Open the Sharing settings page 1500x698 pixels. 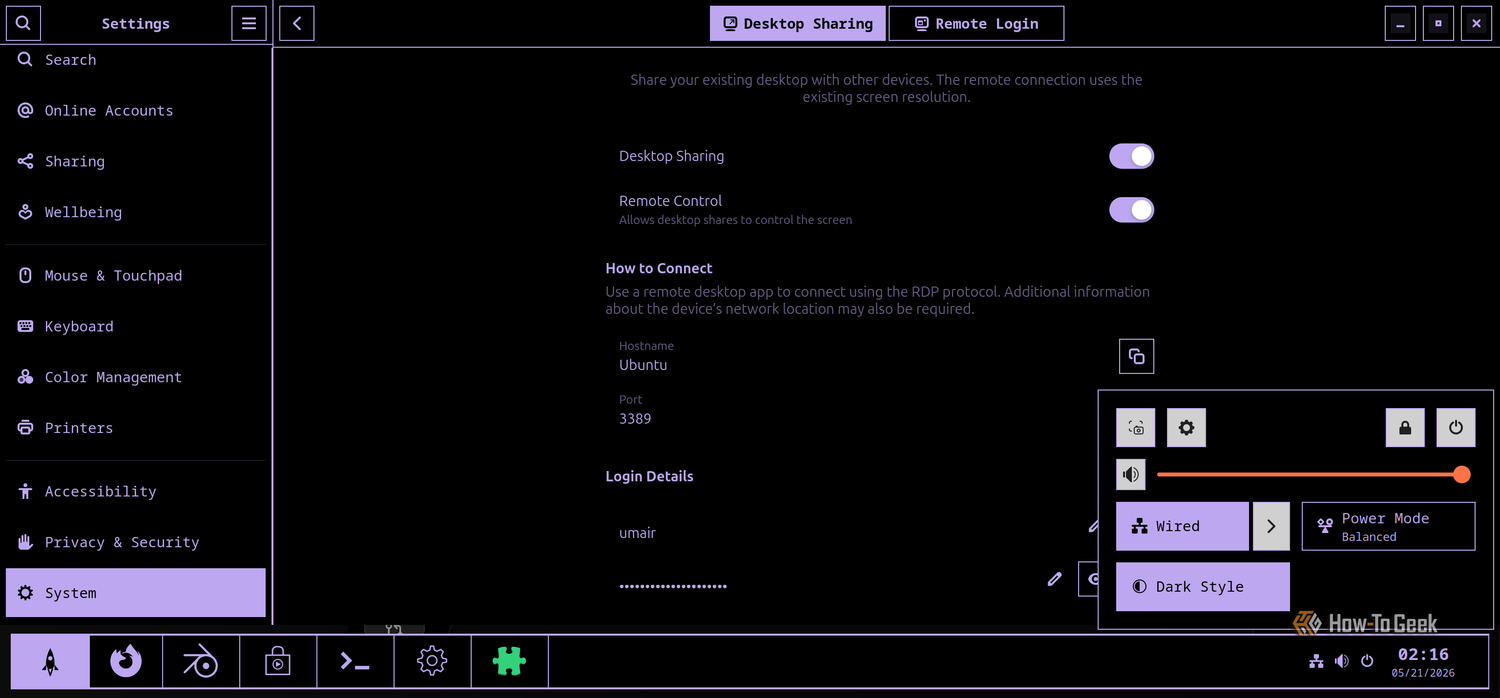click(x=136, y=161)
